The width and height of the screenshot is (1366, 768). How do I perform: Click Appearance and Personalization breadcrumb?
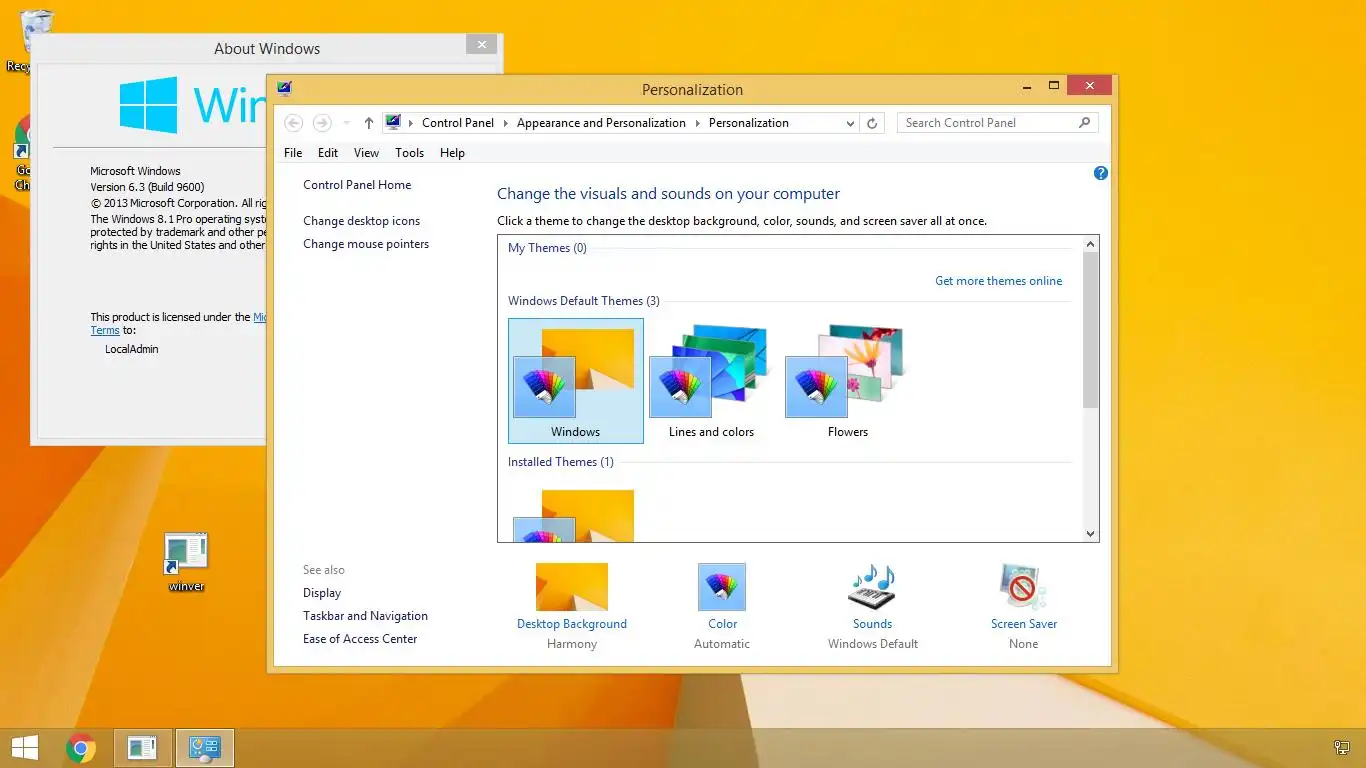[x=601, y=123]
